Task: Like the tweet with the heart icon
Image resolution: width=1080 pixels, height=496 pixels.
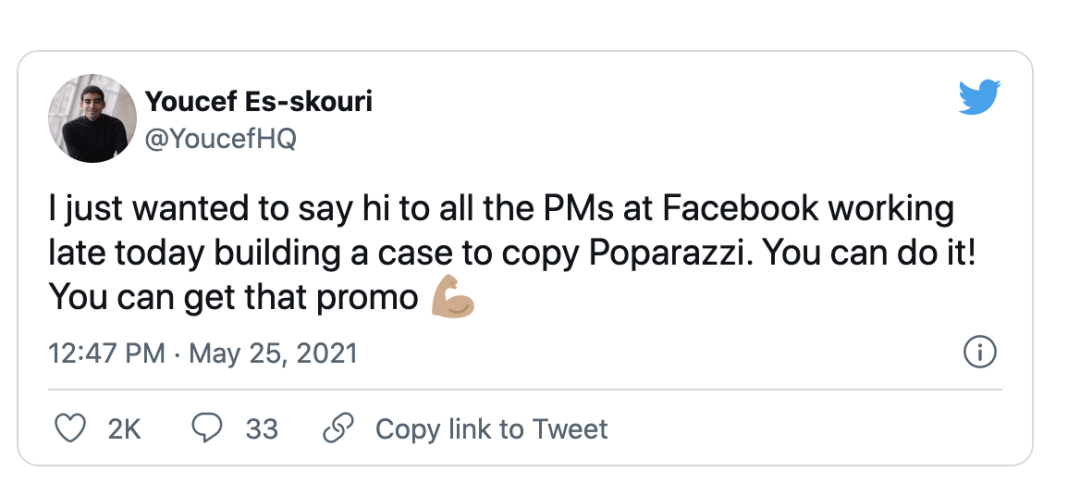Action: point(70,429)
